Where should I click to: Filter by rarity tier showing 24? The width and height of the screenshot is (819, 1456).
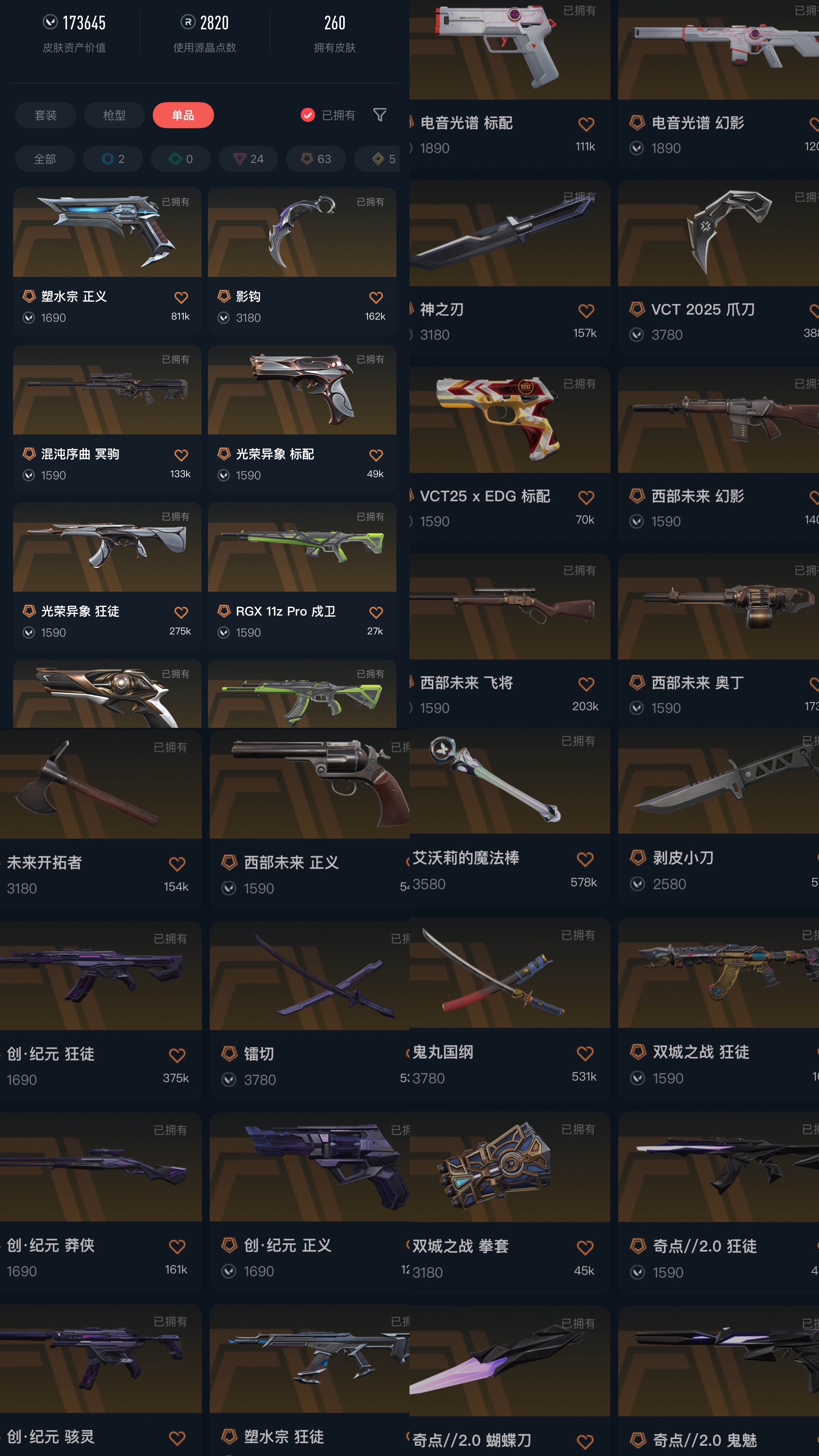249,159
